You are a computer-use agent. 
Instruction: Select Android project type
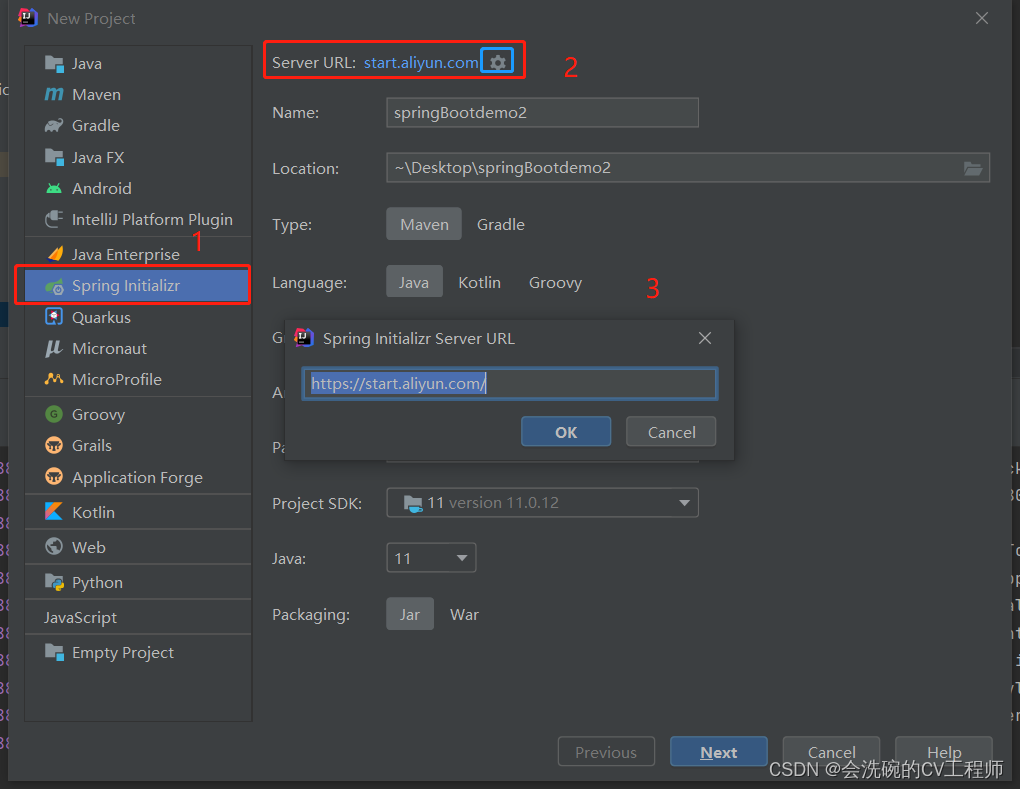click(x=138, y=189)
